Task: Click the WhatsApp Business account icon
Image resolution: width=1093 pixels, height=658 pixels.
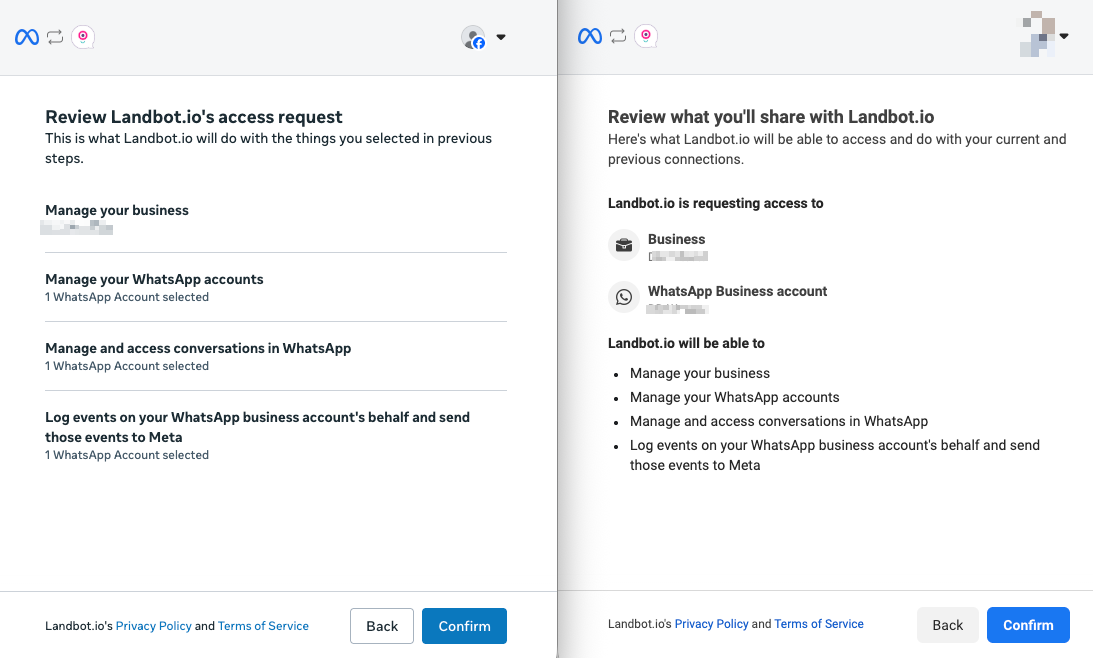Action: click(x=624, y=297)
